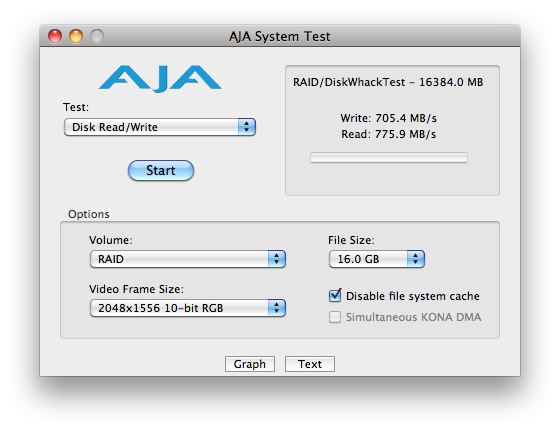Uncheck Disable file system cache
This screenshot has width=560, height=431.
[x=335, y=296]
